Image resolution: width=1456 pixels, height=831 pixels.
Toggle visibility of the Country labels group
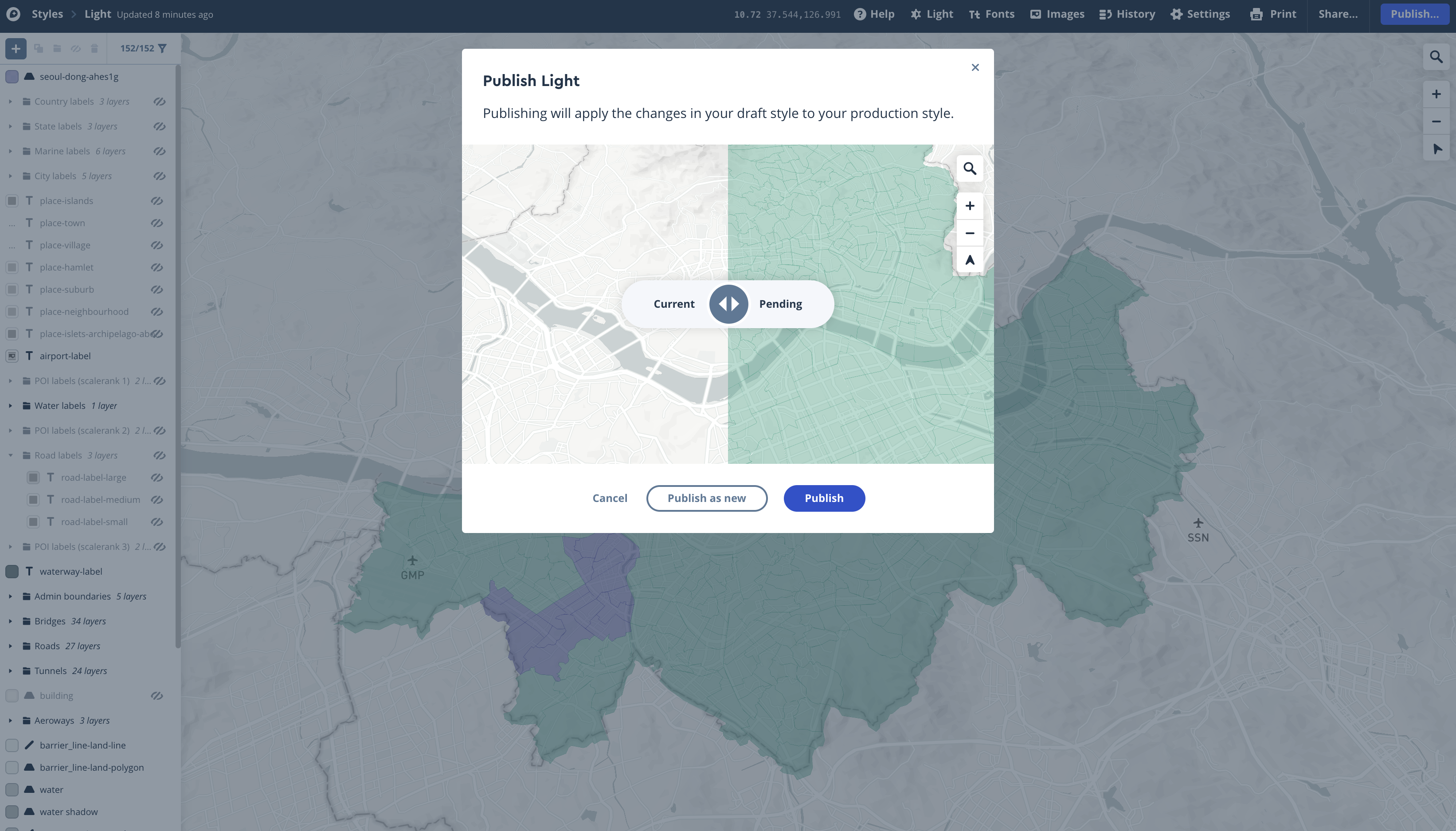159,102
